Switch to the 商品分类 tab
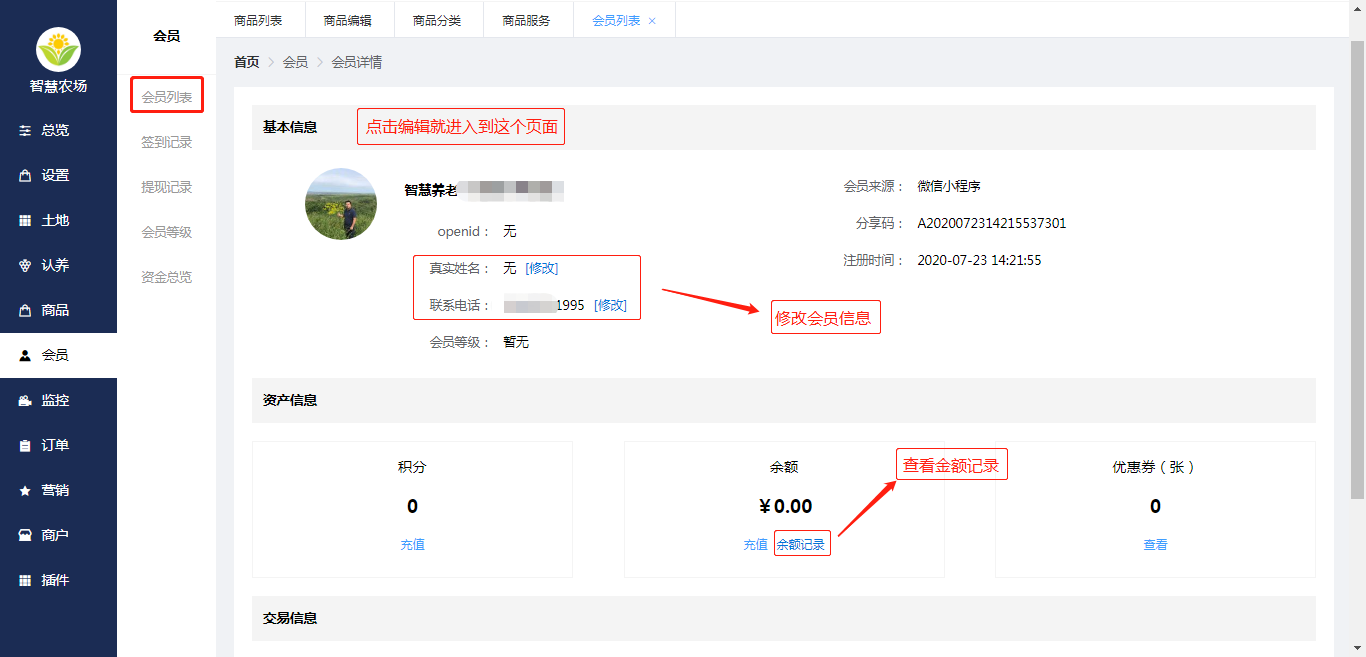Viewport: 1366px width, 657px height. point(438,20)
